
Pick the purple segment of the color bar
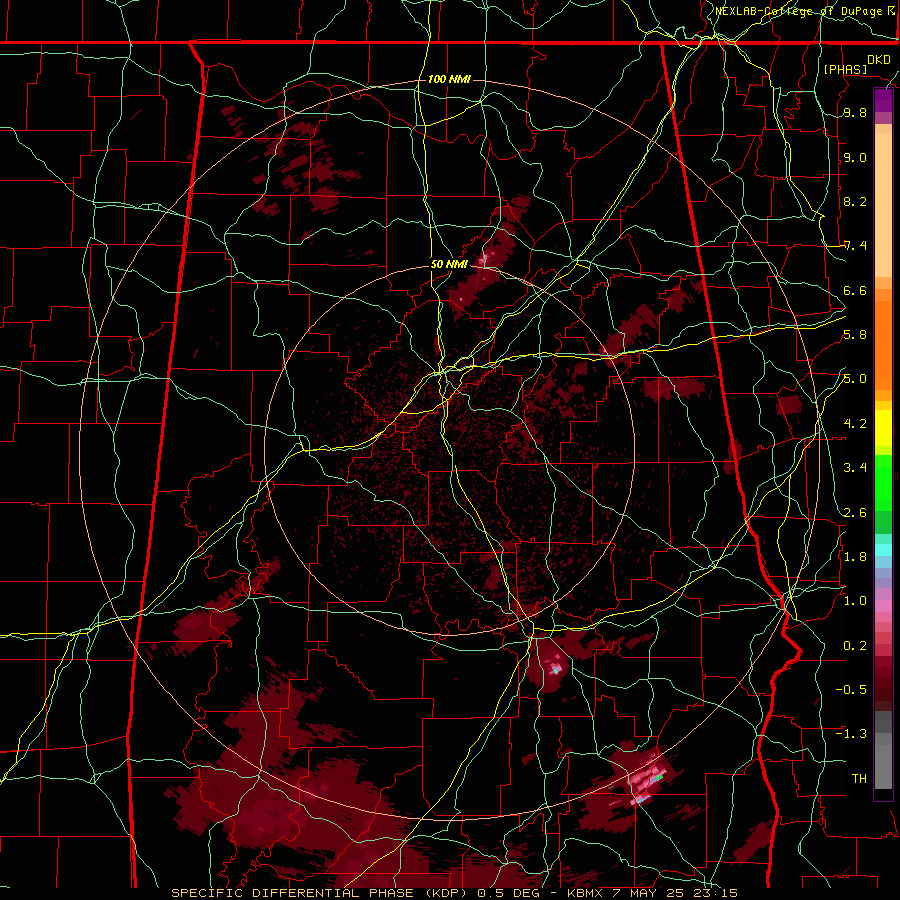883,100
